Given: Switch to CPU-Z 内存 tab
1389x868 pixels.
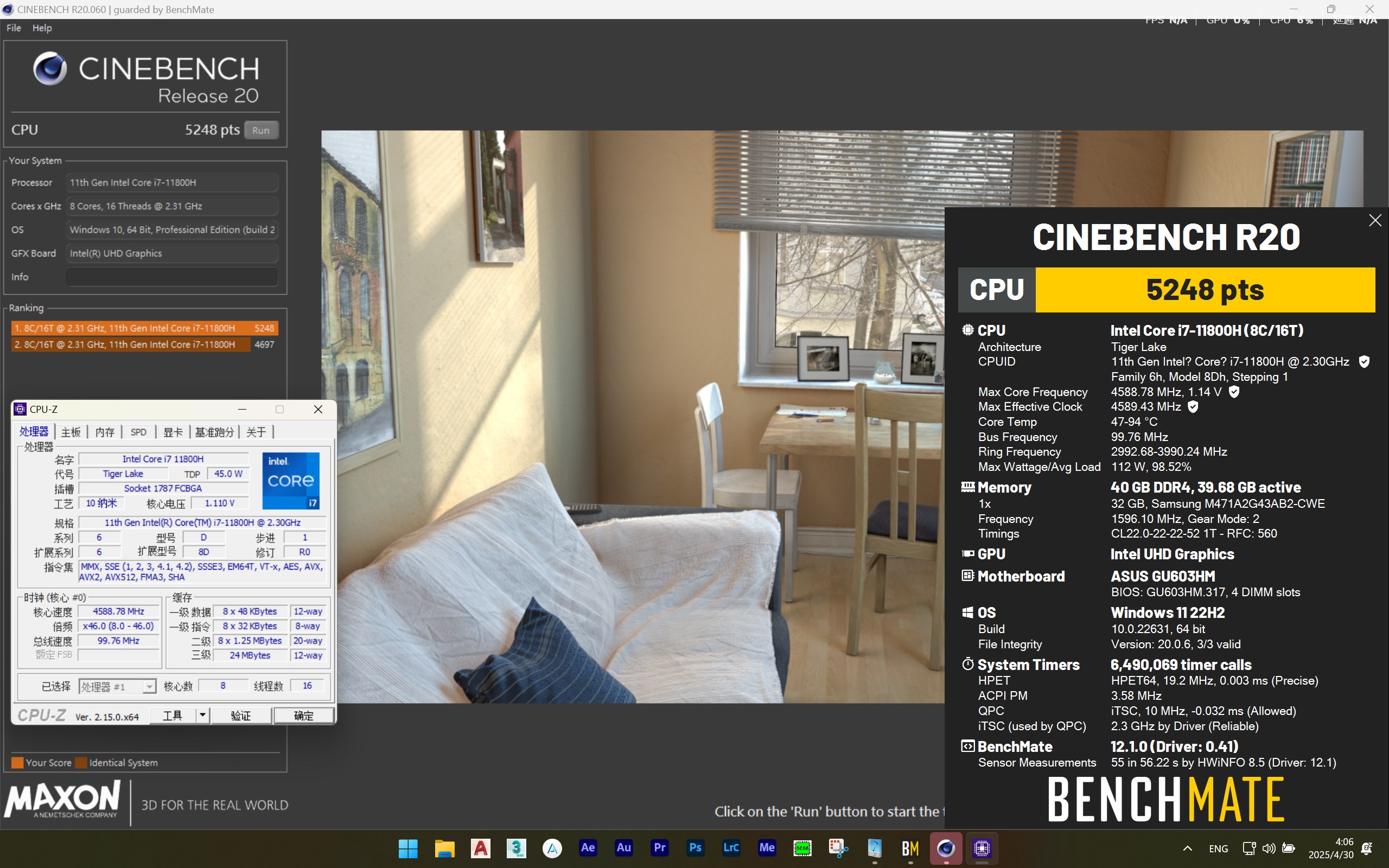Looking at the screenshot, I should coord(105,432).
